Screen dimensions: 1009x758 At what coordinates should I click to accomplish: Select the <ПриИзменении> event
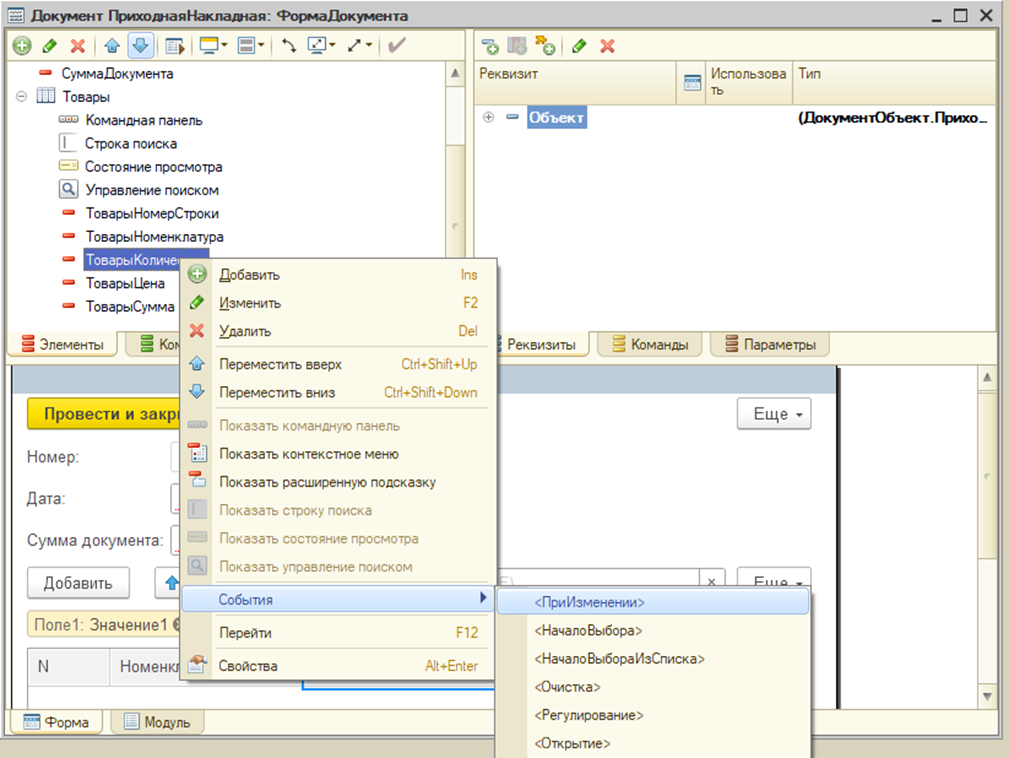click(x=653, y=602)
